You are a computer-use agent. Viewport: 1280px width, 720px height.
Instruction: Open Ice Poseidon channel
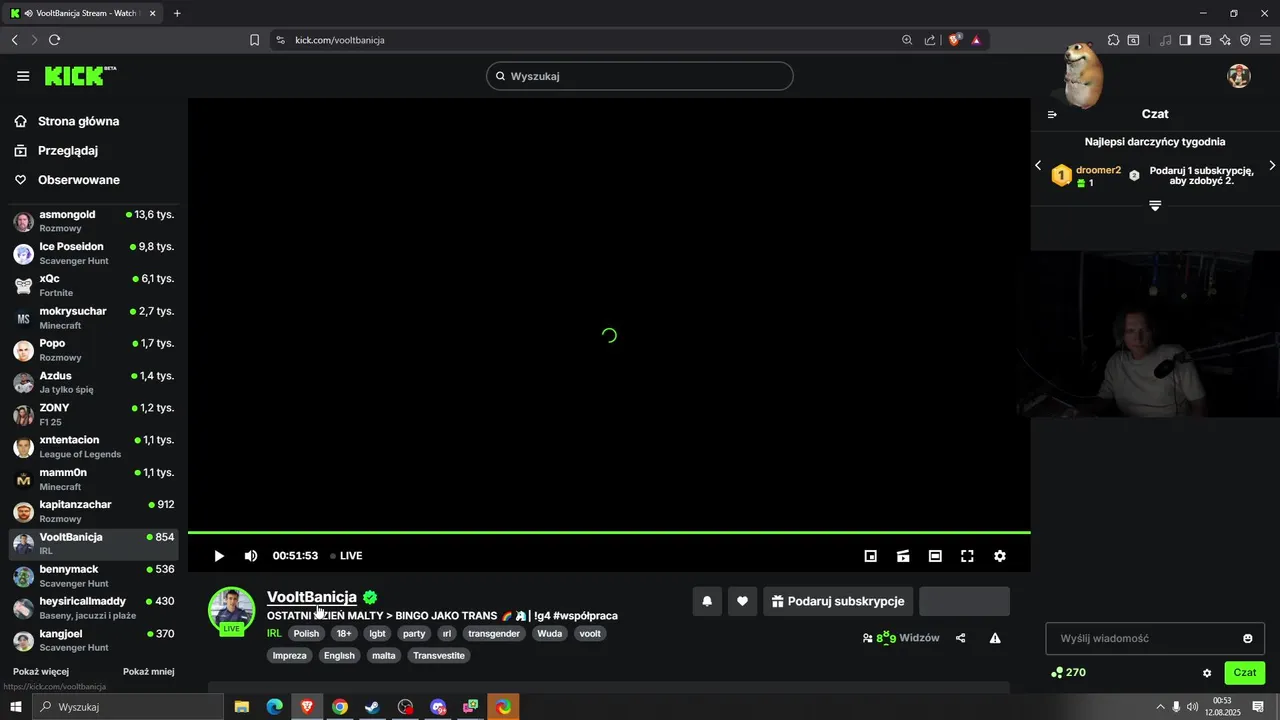(x=94, y=253)
